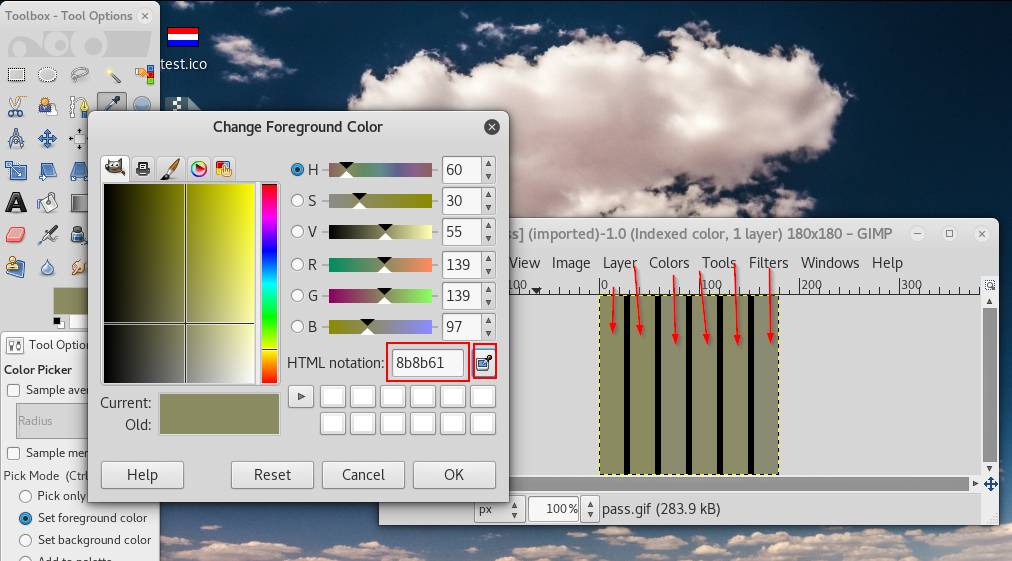This screenshot has width=1012, height=561.
Task: Select the Bucket Fill tool
Action: click(x=47, y=203)
